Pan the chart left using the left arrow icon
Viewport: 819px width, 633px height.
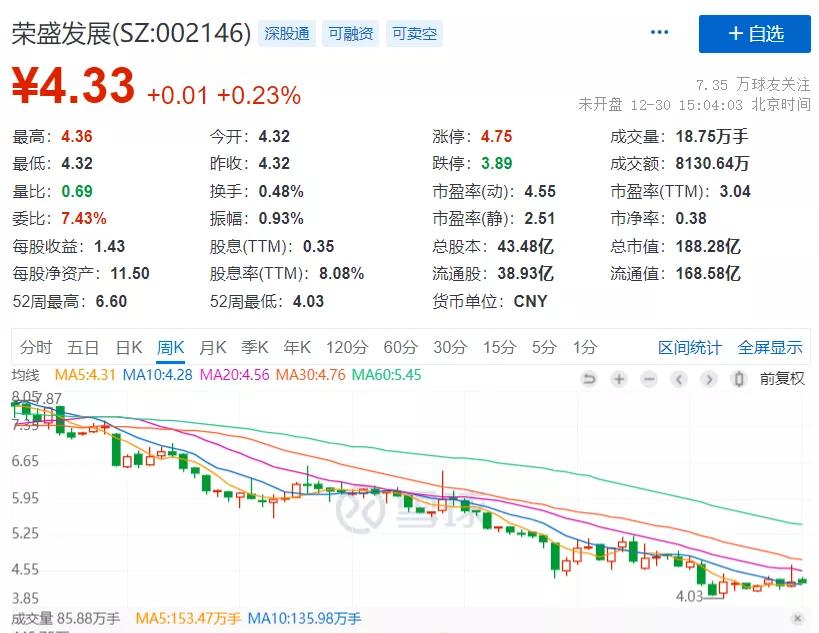(x=679, y=380)
